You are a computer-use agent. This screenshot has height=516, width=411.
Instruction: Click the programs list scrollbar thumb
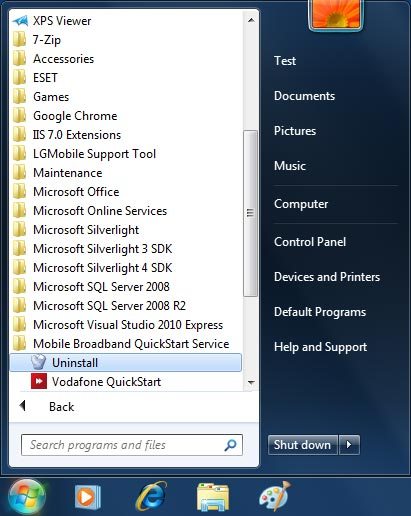(x=250, y=213)
